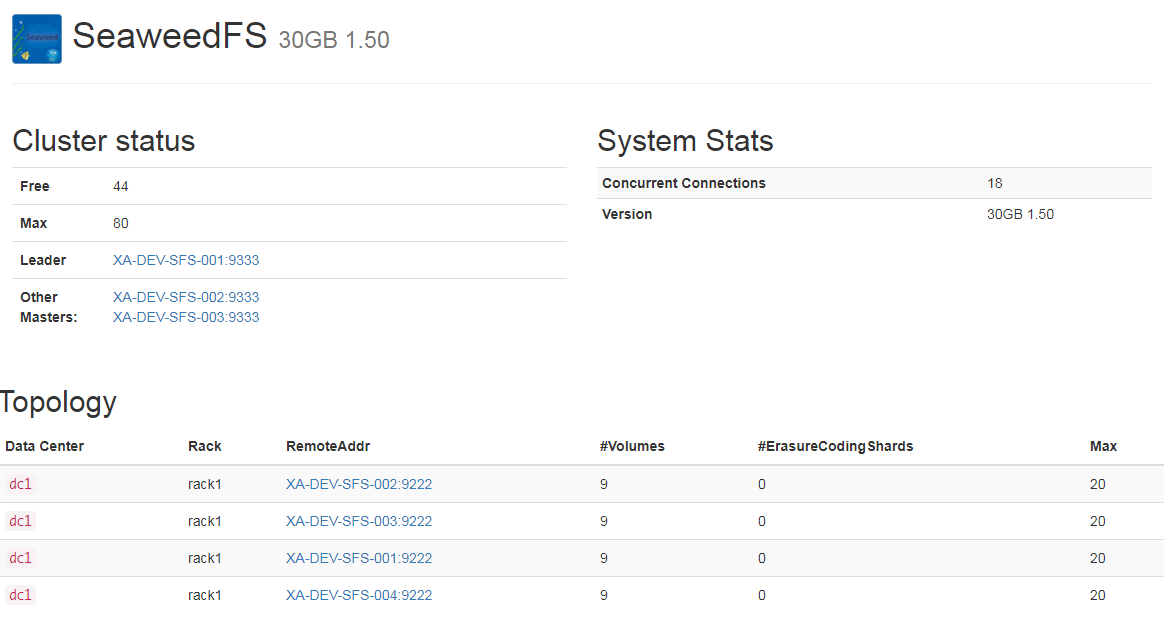This screenshot has height=626, width=1164.
Task: Click the Max column header in Topology
Action: 1103,446
